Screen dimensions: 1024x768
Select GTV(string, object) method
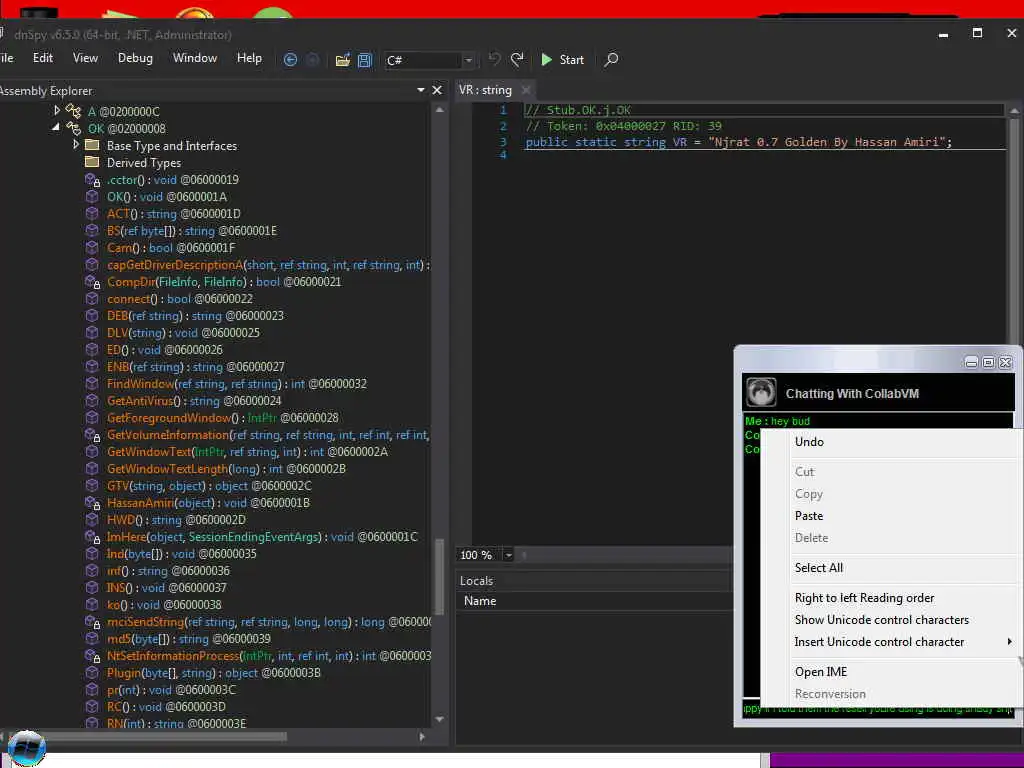210,486
